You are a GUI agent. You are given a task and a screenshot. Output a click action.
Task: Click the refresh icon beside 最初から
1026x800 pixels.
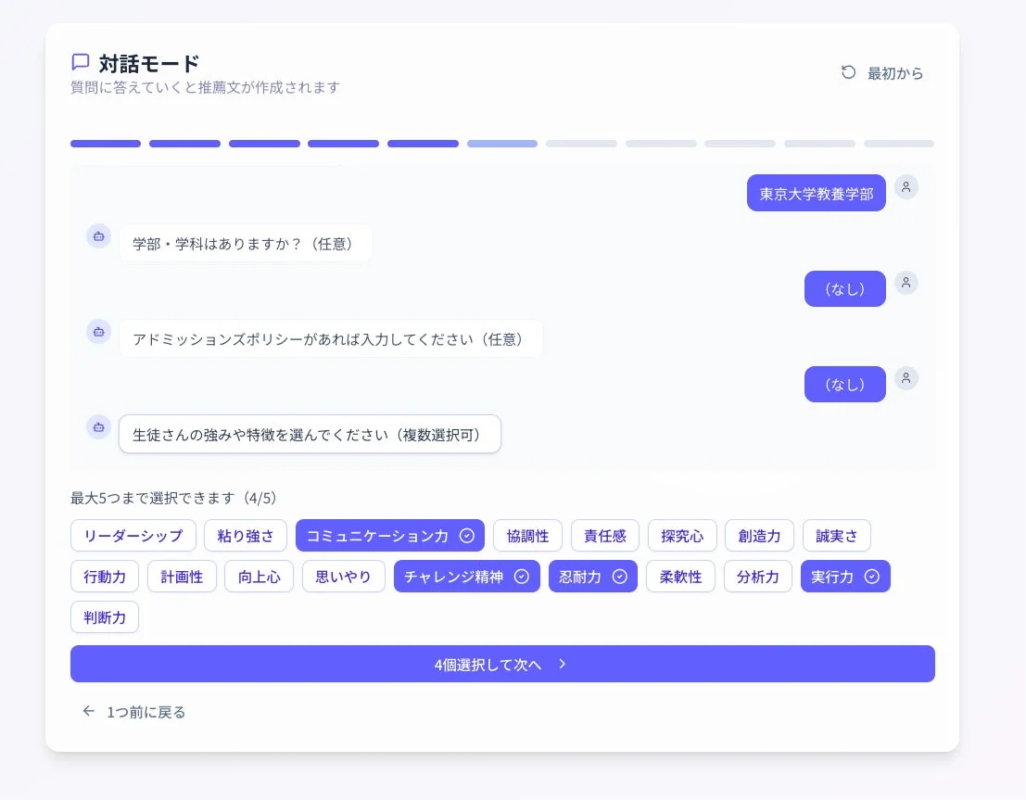click(848, 72)
